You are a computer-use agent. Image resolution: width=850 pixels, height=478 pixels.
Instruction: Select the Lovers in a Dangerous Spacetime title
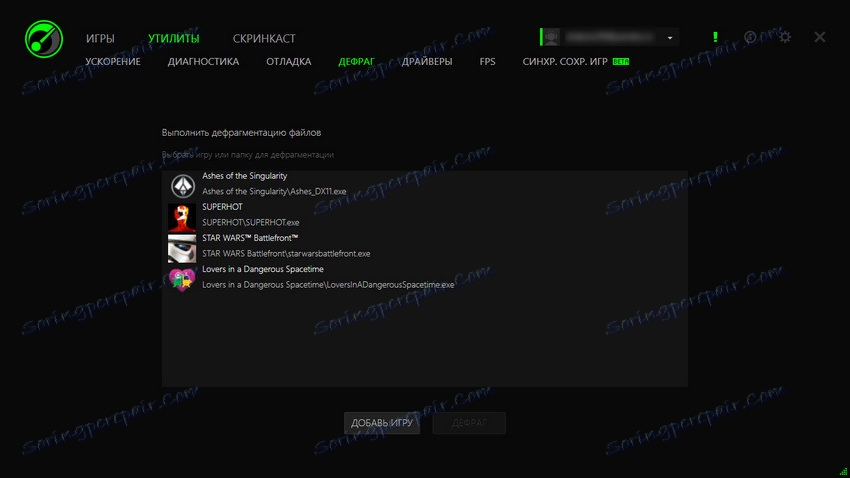(263, 269)
